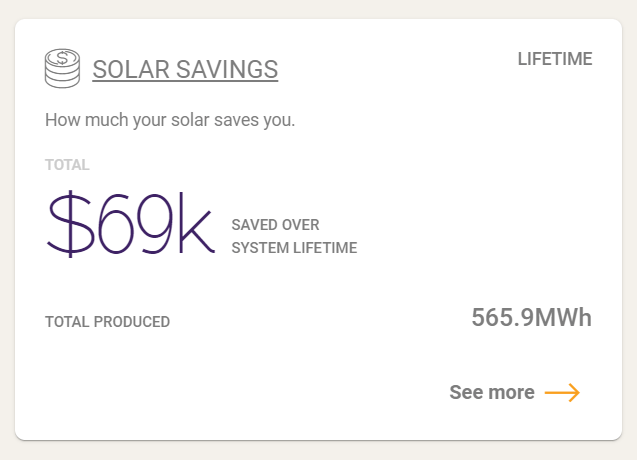Click the $69k total savings figure
The width and height of the screenshot is (637, 460).
130,225
